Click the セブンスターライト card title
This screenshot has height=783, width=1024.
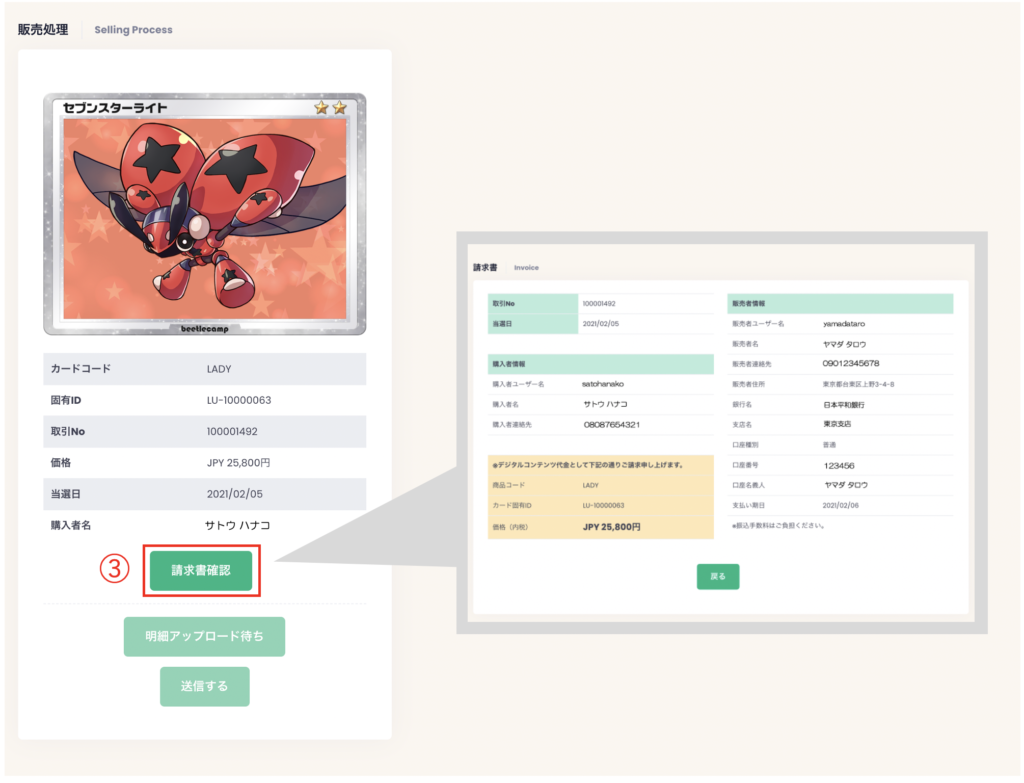pyautogui.click(x=115, y=108)
